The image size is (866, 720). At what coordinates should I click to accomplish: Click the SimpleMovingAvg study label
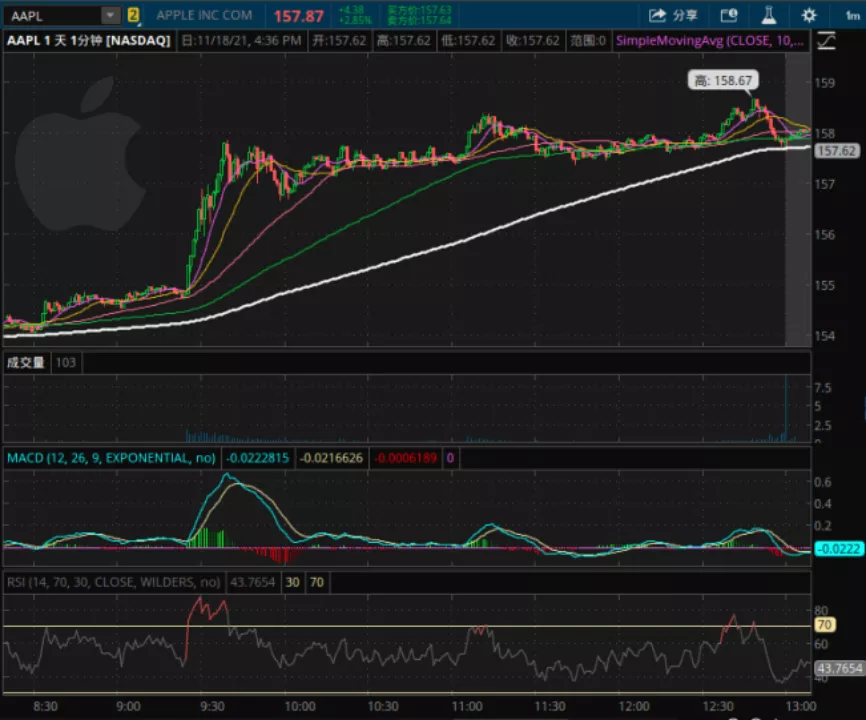(x=710, y=40)
